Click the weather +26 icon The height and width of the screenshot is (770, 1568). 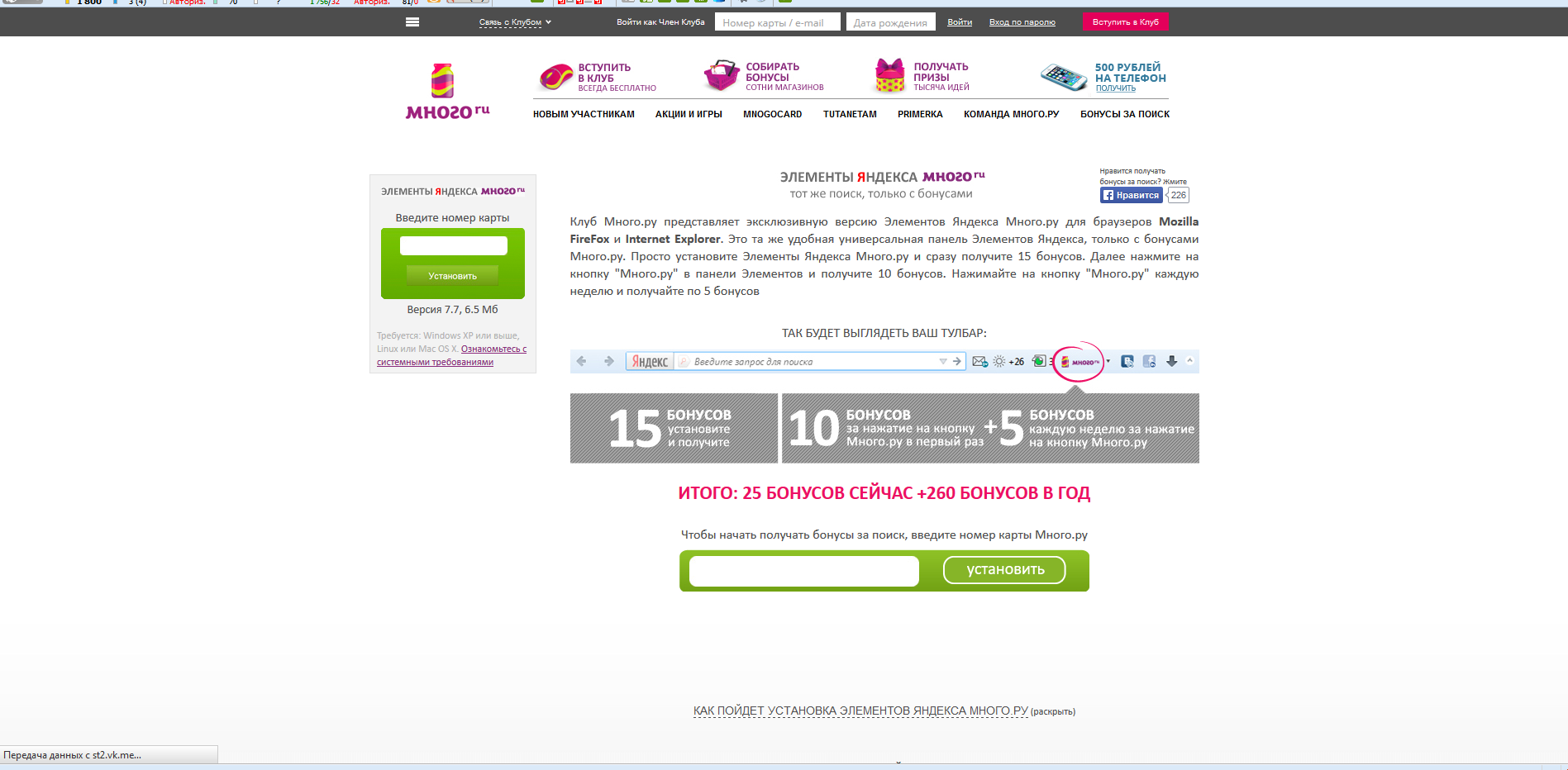click(1008, 362)
